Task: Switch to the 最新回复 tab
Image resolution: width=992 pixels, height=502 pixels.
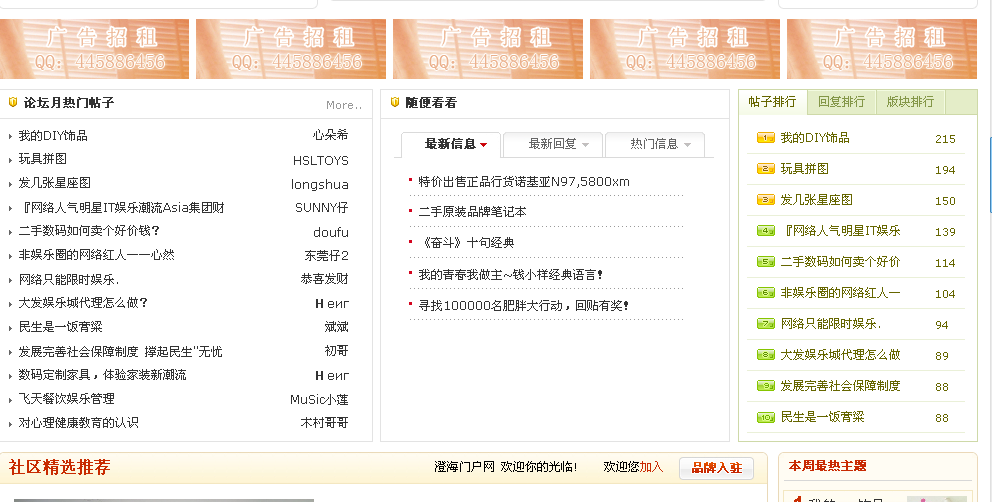Action: [553, 144]
